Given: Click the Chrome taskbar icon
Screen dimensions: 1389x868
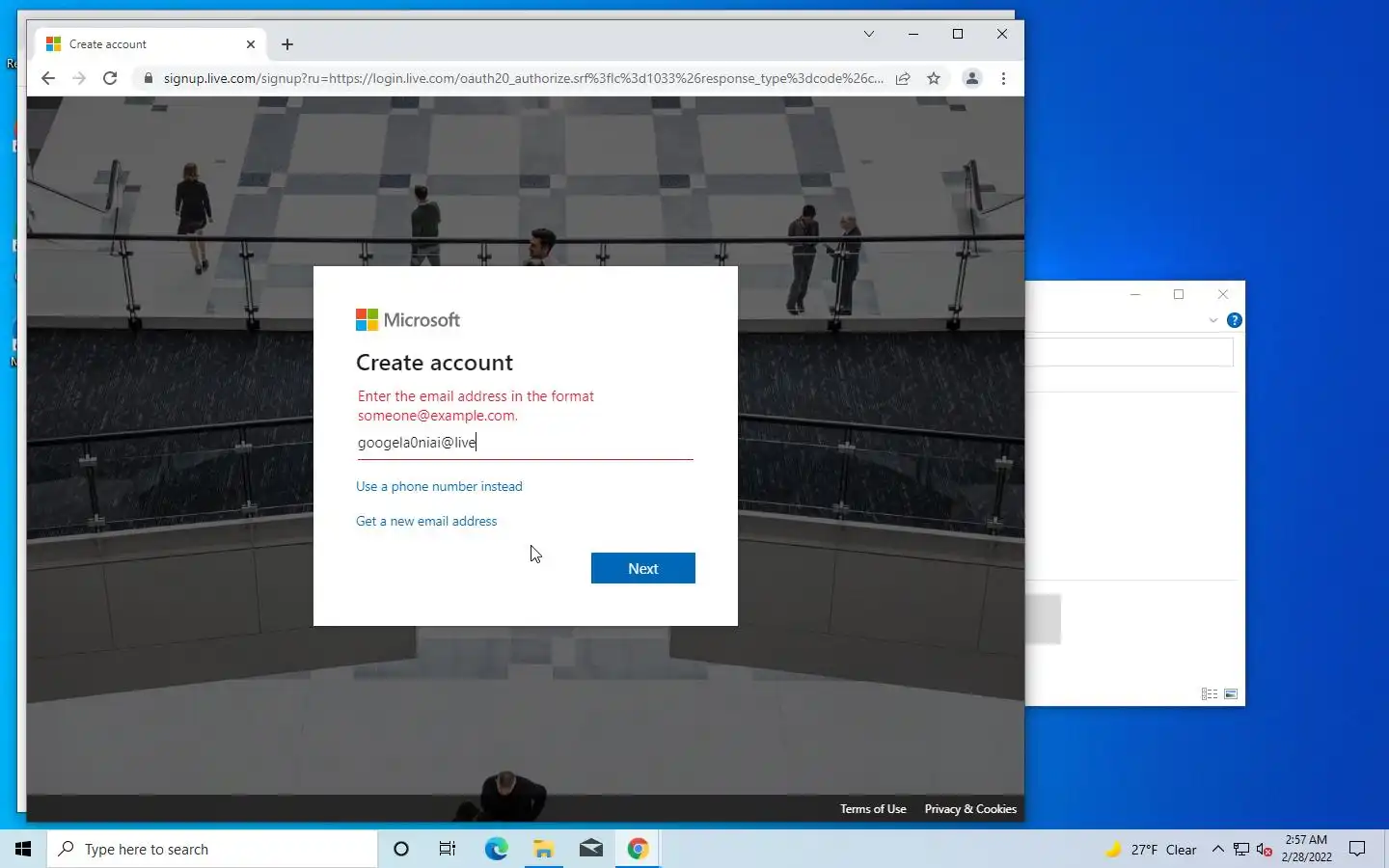Looking at the screenshot, I should pos(638,849).
